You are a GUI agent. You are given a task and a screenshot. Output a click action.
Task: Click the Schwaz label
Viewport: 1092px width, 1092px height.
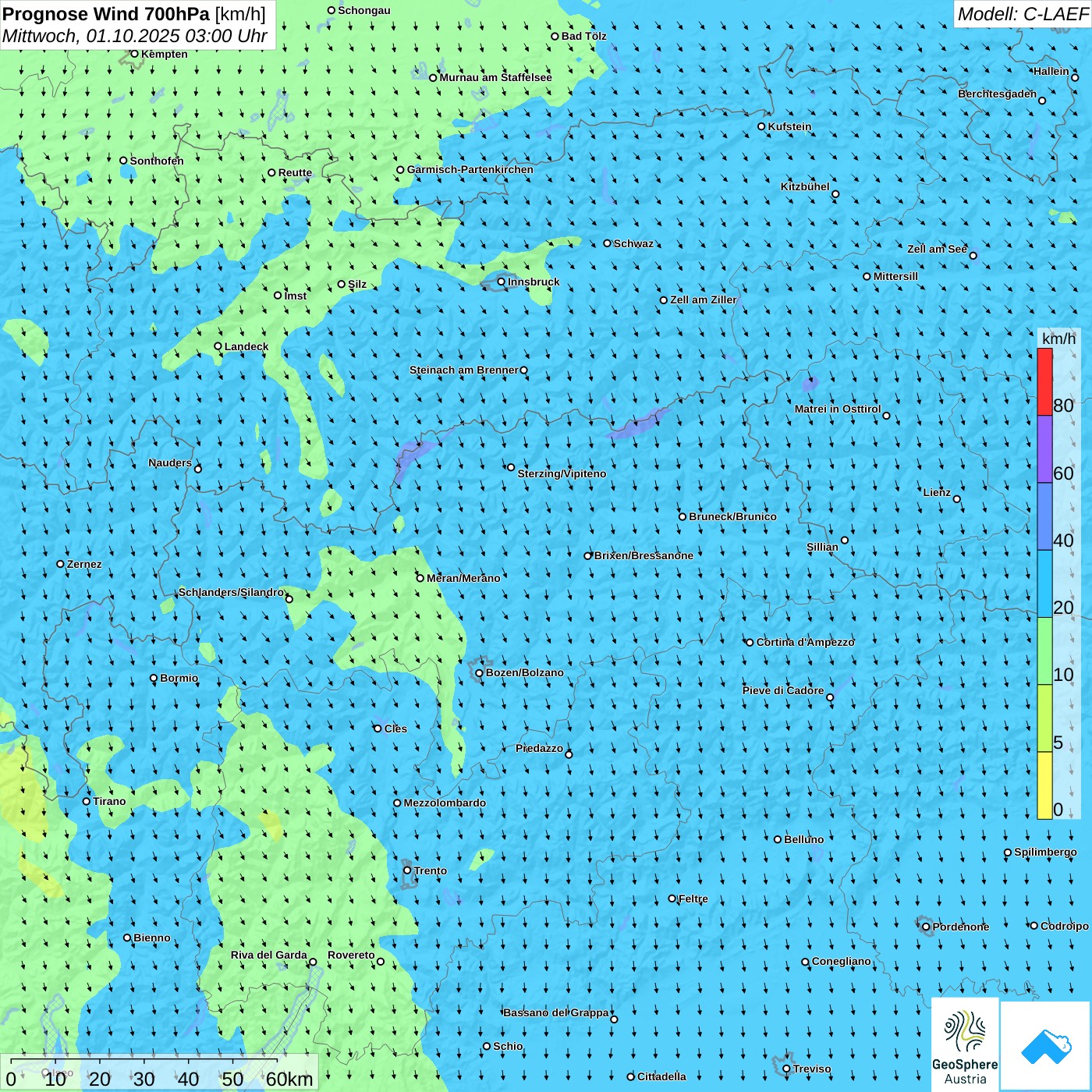(x=633, y=243)
